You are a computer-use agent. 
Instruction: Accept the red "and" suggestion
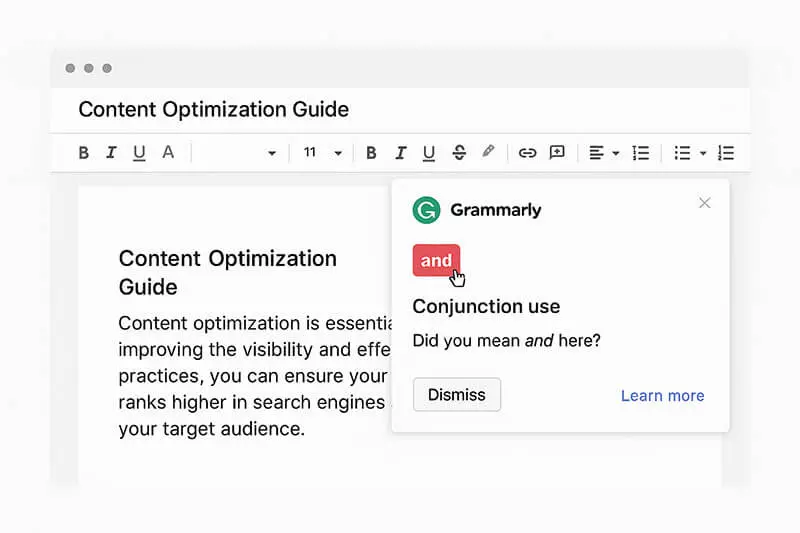coord(436,260)
